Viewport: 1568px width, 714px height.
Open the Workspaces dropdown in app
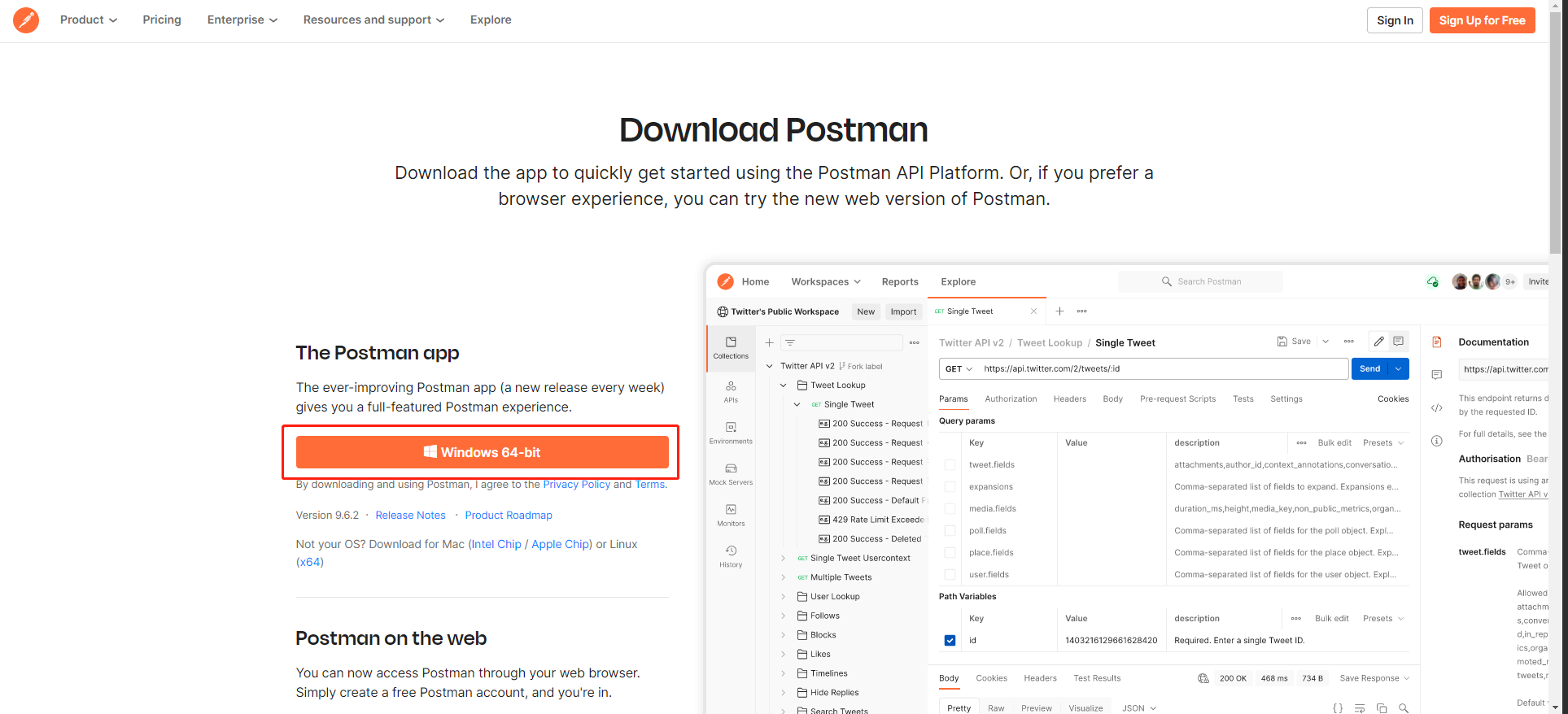point(826,282)
